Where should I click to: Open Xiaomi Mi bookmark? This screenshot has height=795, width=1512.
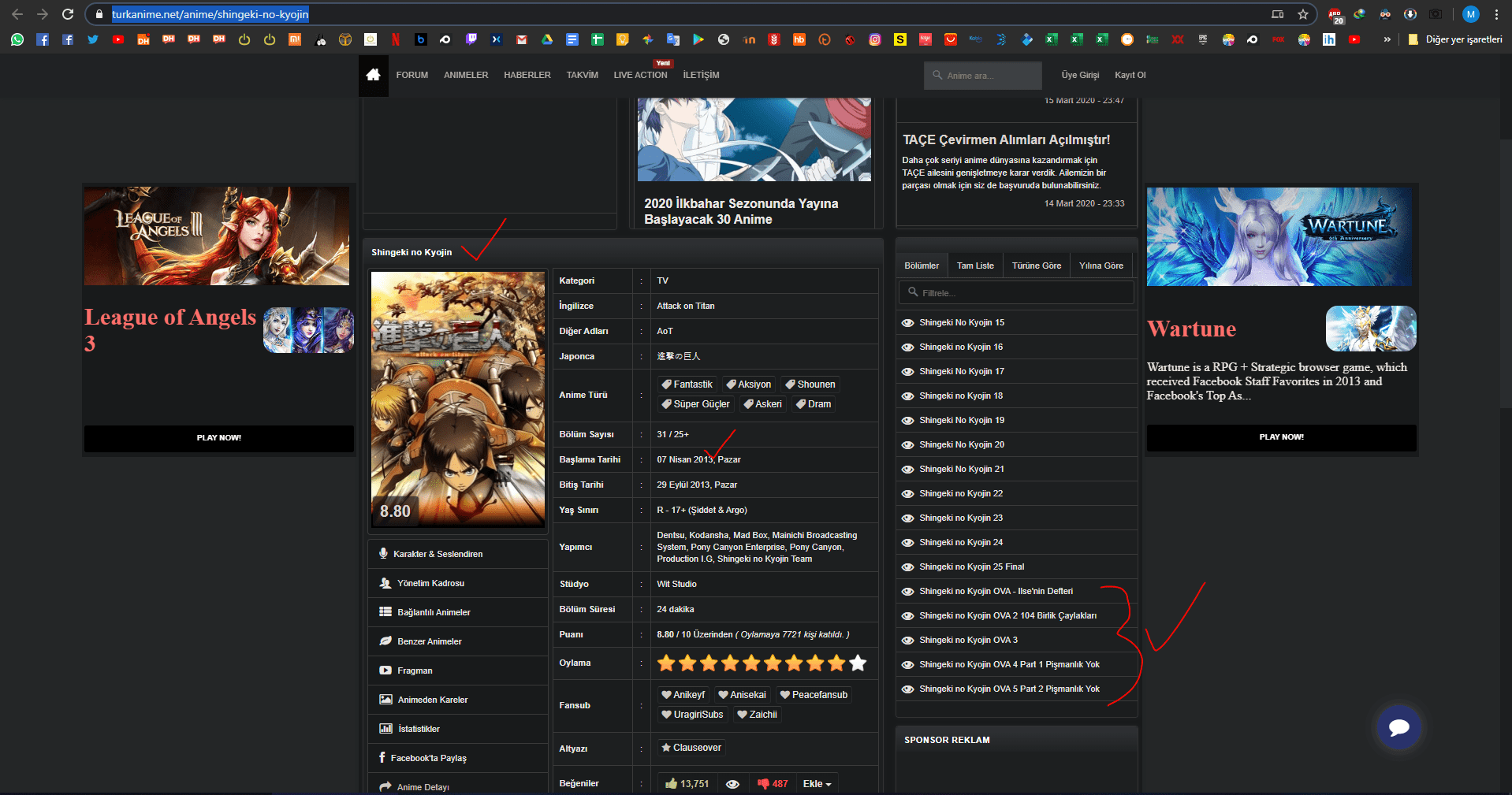pyautogui.click(x=295, y=39)
